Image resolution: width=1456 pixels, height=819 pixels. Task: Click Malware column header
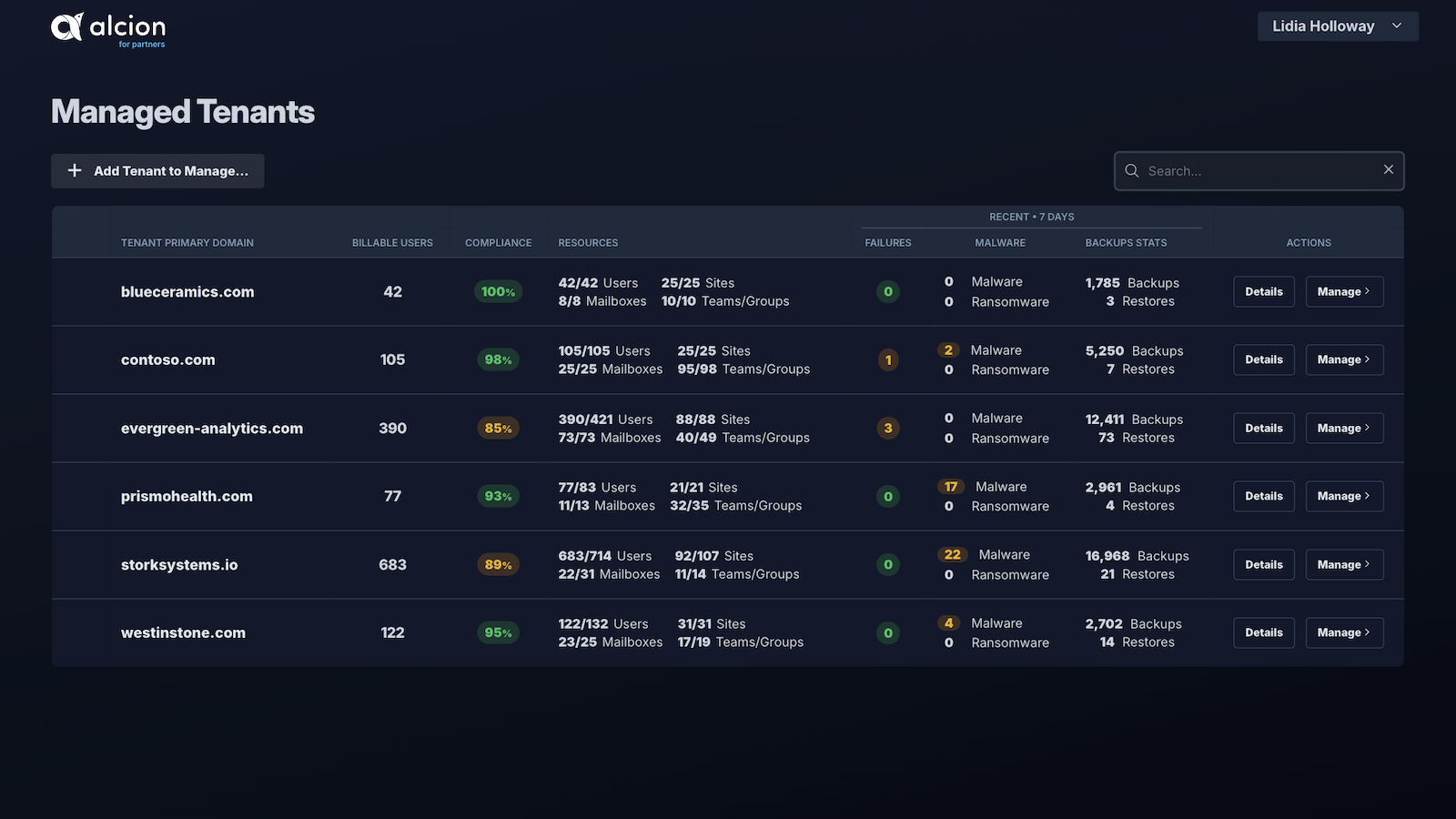point(1000,243)
